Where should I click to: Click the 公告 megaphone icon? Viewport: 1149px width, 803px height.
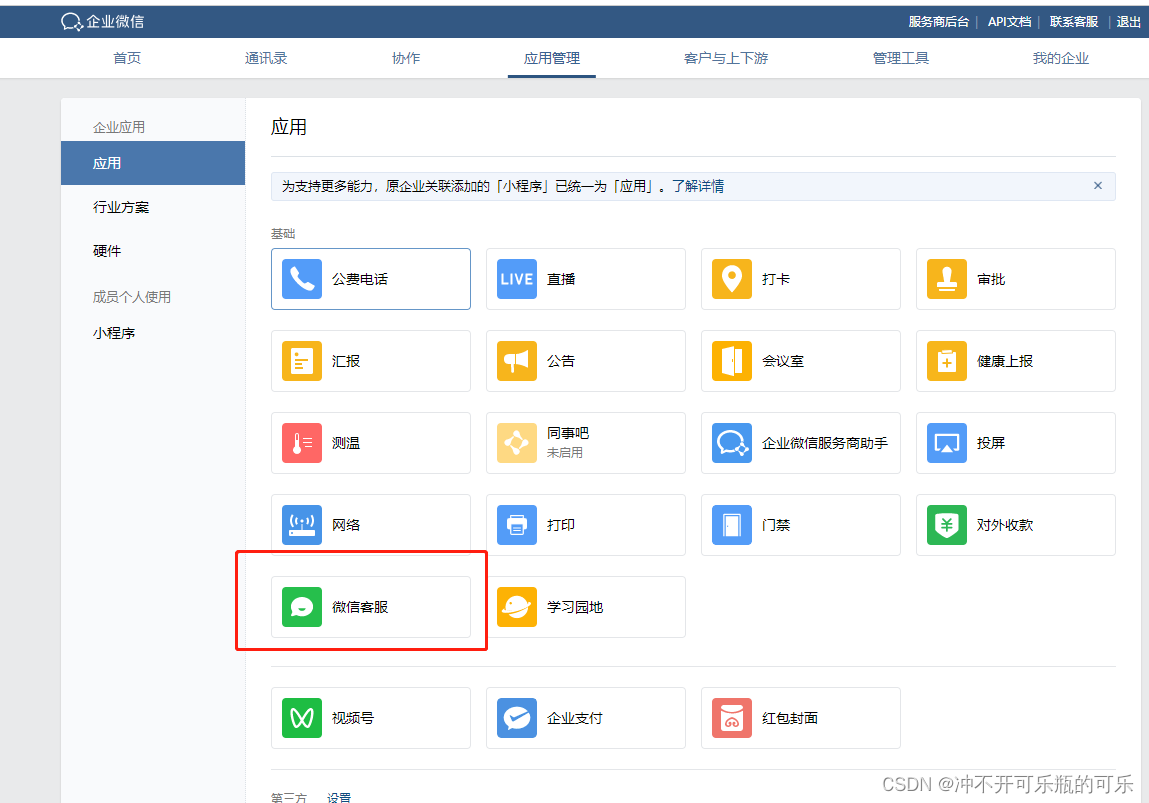[517, 361]
